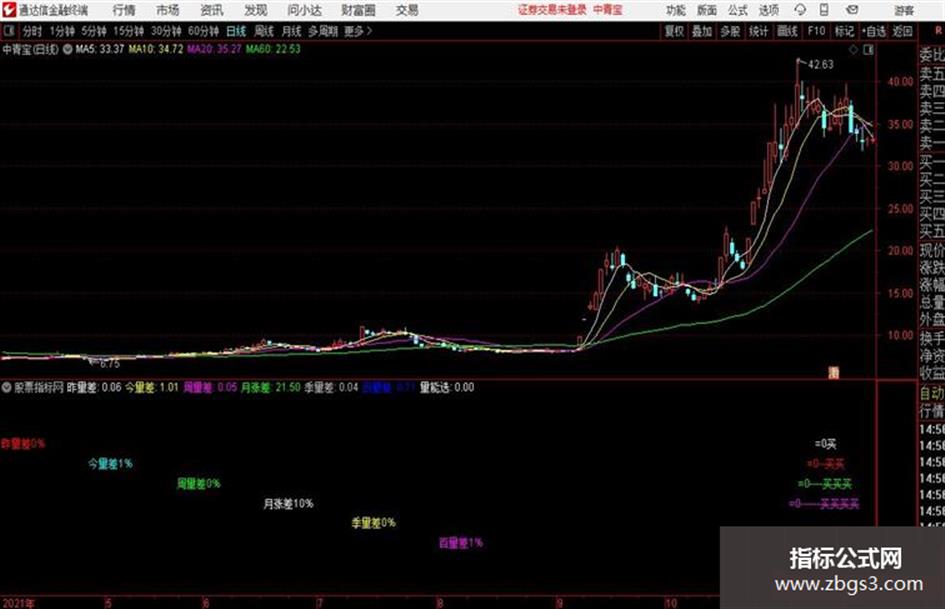Screen dimensions: 945x609
Task: Select the 日线 daily chart tab
Action: [x=236, y=31]
